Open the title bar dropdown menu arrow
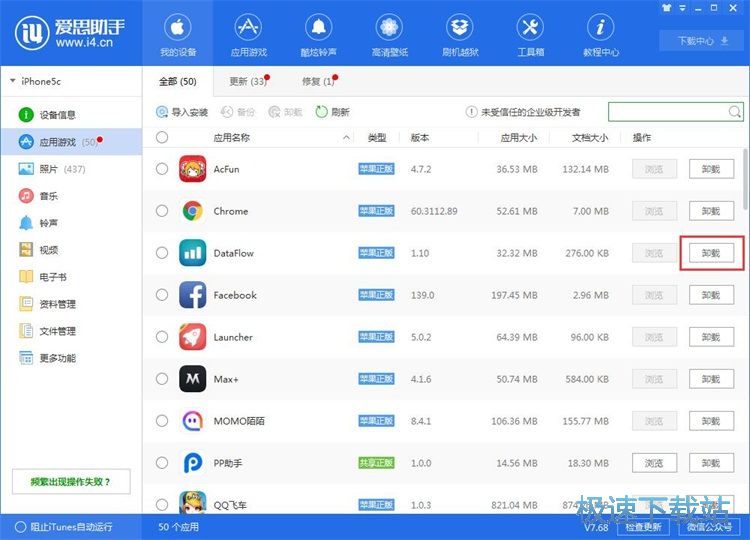750x540 pixels. point(683,8)
